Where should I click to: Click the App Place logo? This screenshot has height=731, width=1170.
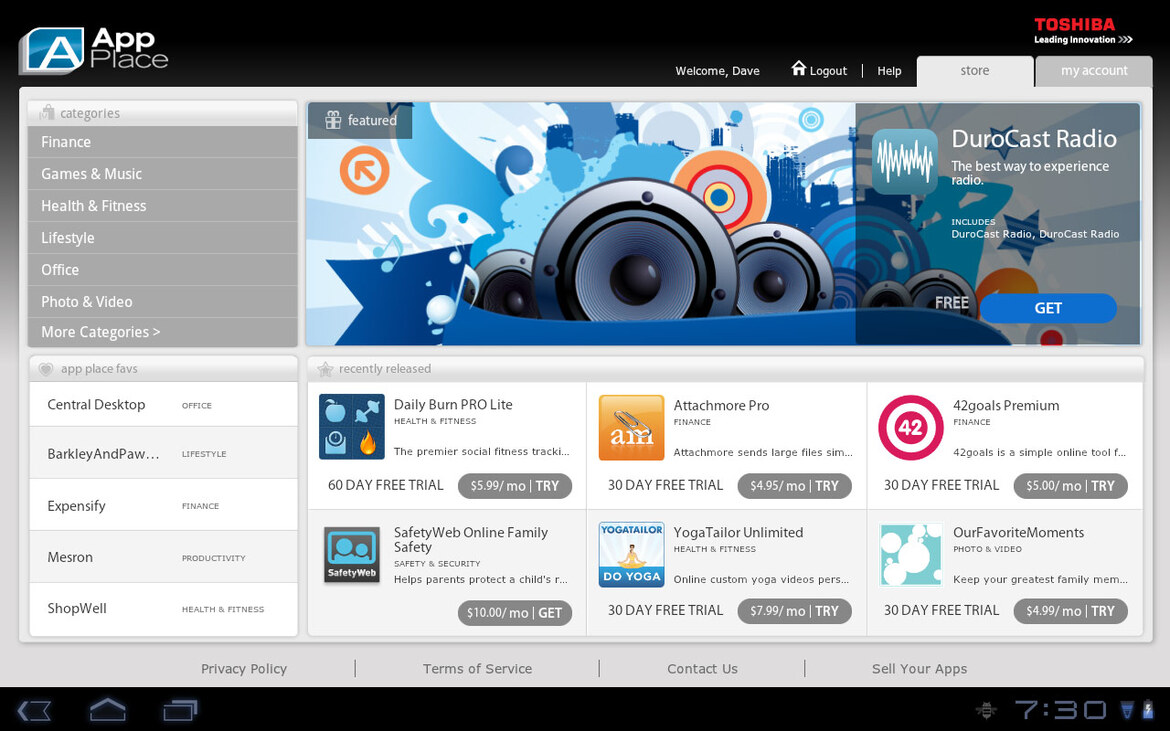[x=93, y=50]
